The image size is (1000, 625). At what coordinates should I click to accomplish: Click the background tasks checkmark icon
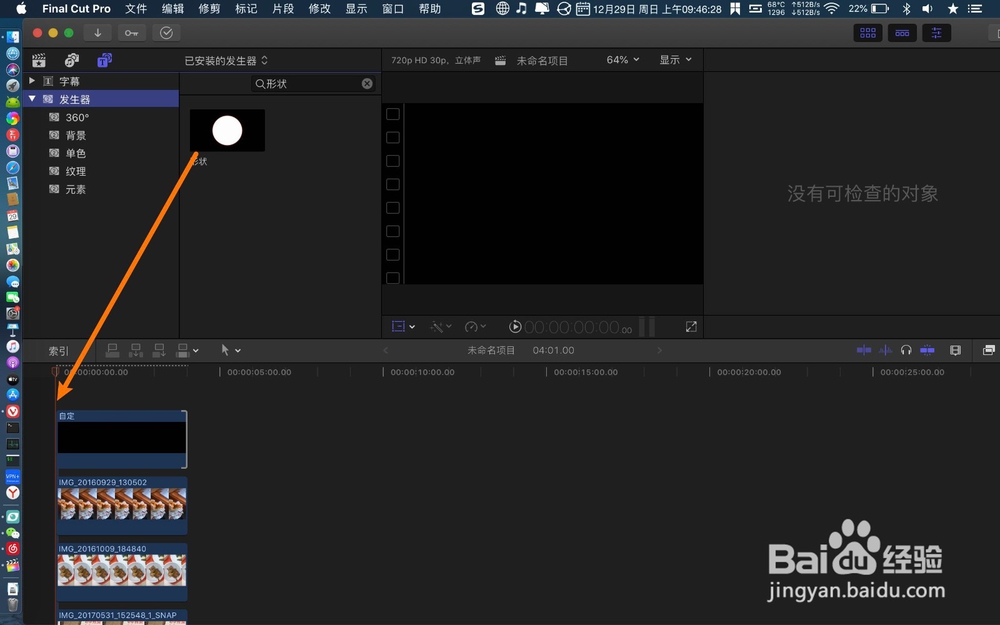166,33
